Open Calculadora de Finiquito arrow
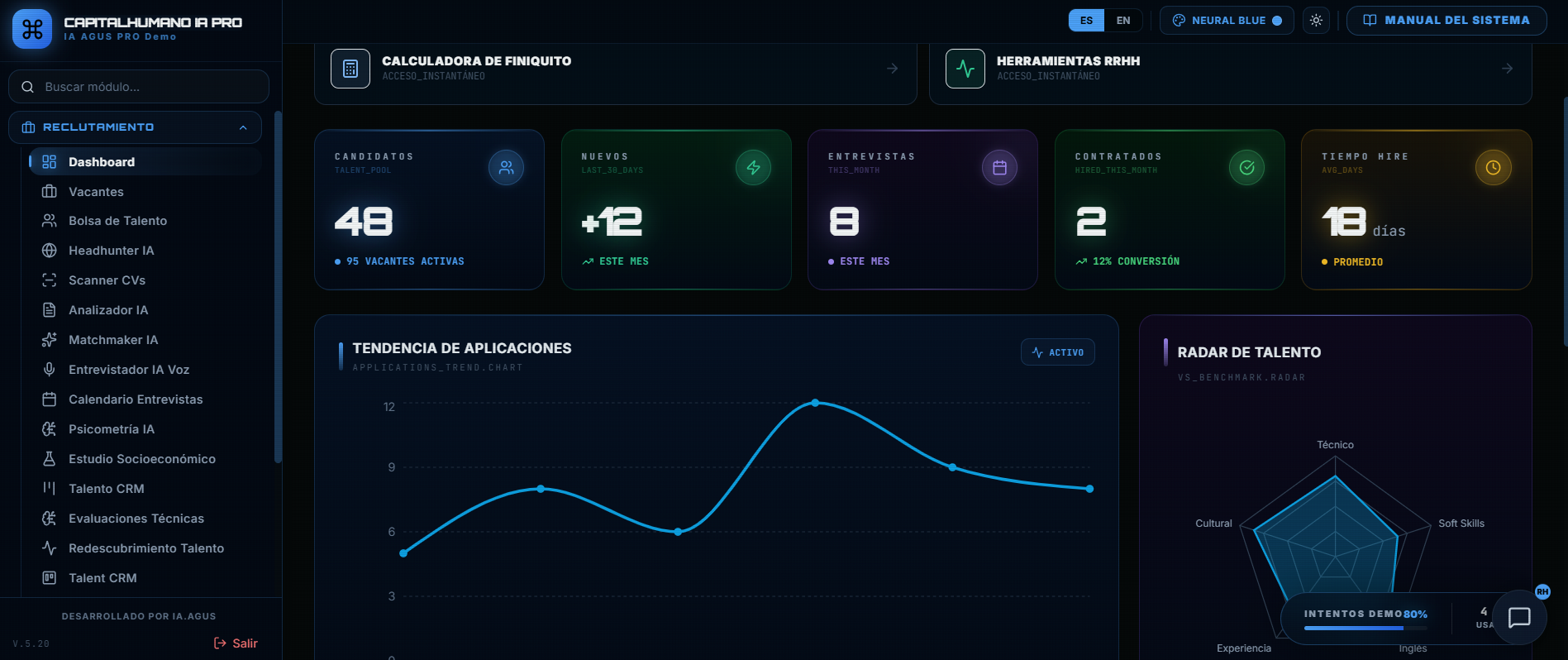The width and height of the screenshot is (1568, 660). pyautogui.click(x=893, y=69)
